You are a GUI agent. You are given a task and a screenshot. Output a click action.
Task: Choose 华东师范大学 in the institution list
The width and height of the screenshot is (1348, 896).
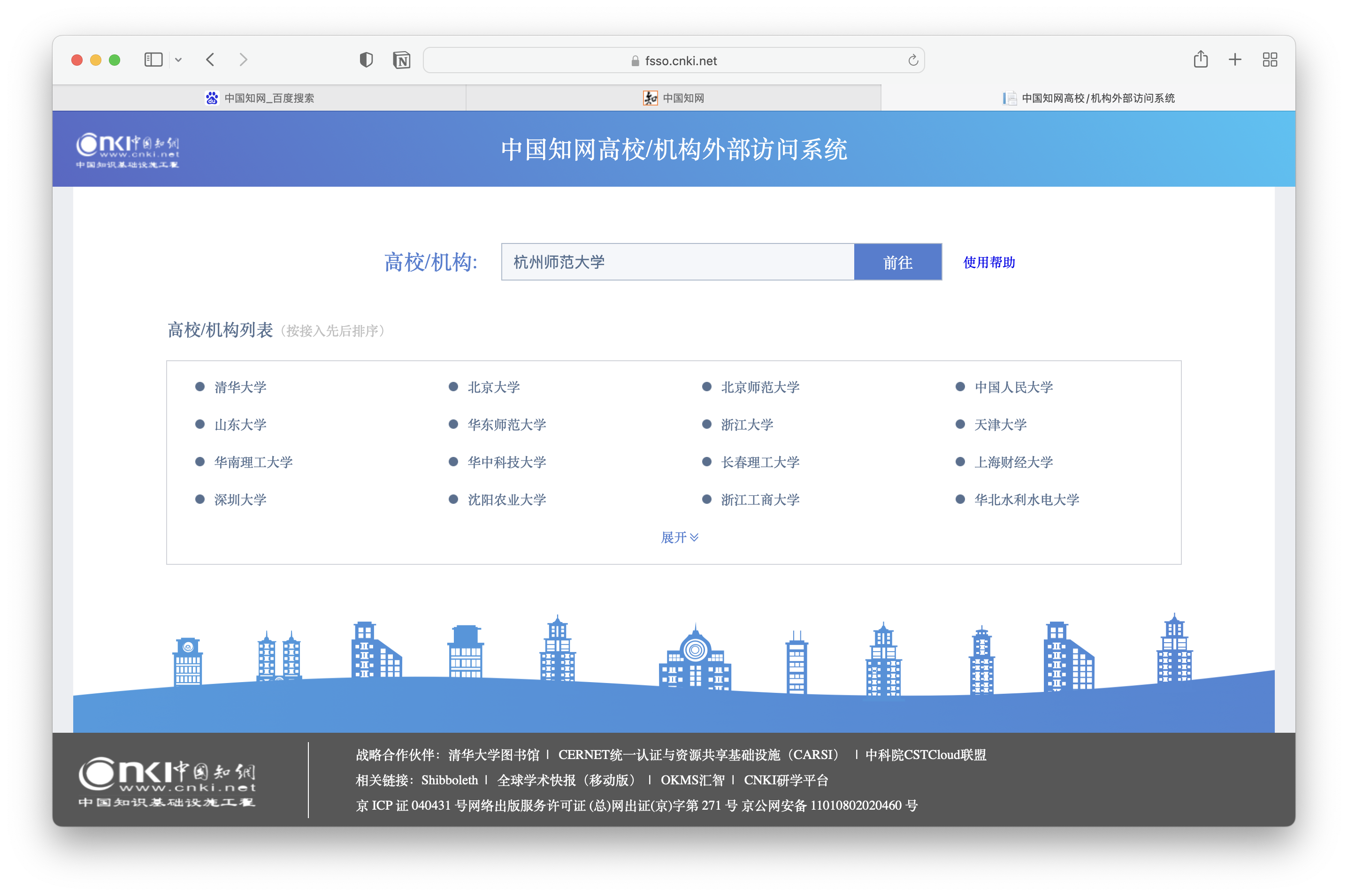(507, 425)
